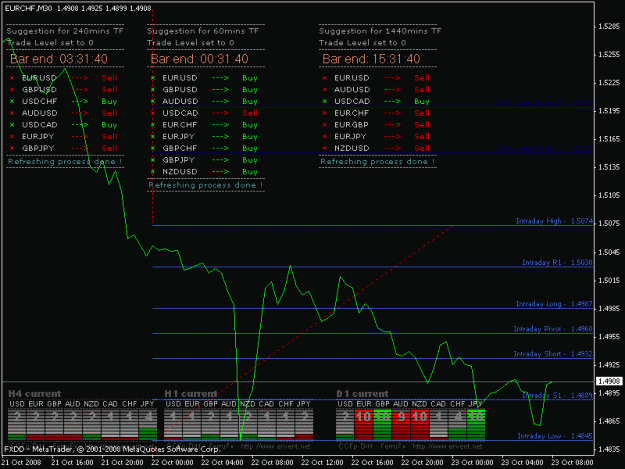Click red arrow of EURCHF row in 1440mins panel
Viewport: 625px width, 469px height.
(x=393, y=113)
